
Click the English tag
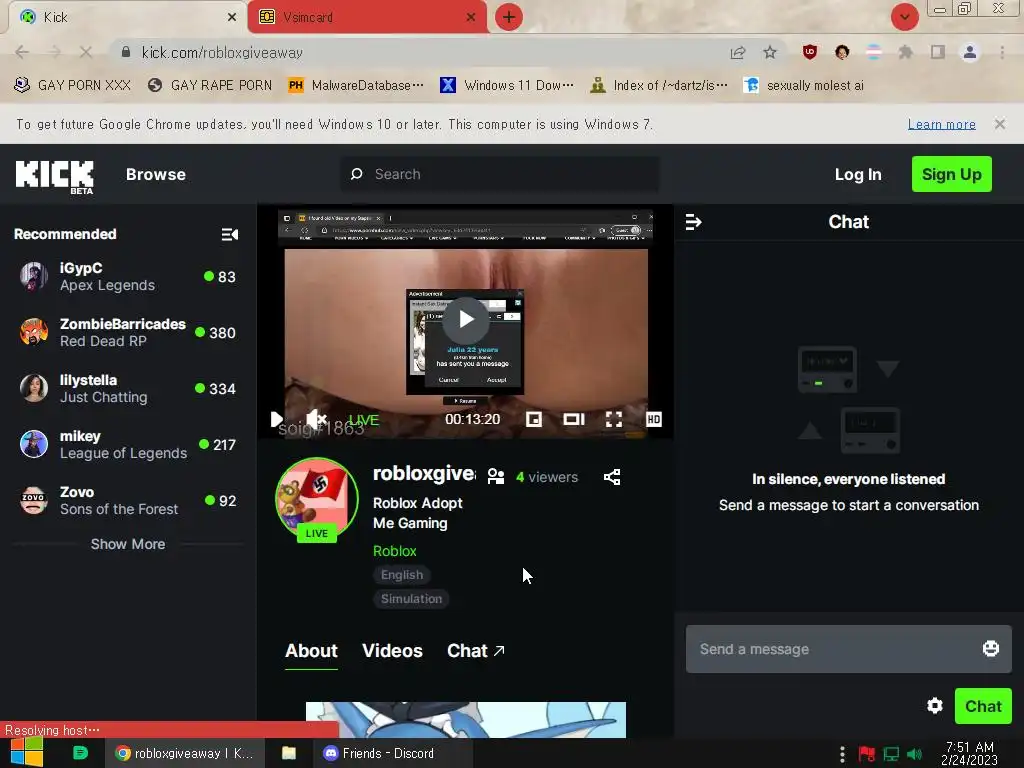tap(402, 575)
